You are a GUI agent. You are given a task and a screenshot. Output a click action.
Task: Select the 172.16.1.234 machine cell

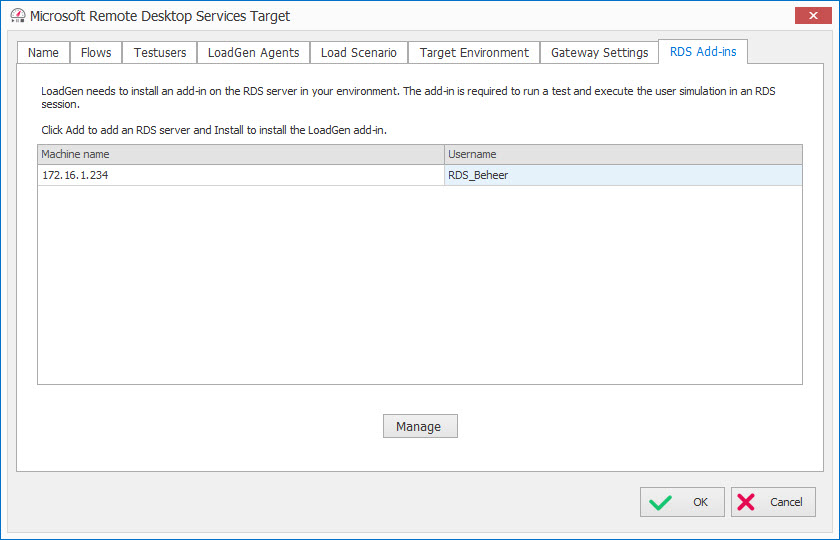point(241,175)
